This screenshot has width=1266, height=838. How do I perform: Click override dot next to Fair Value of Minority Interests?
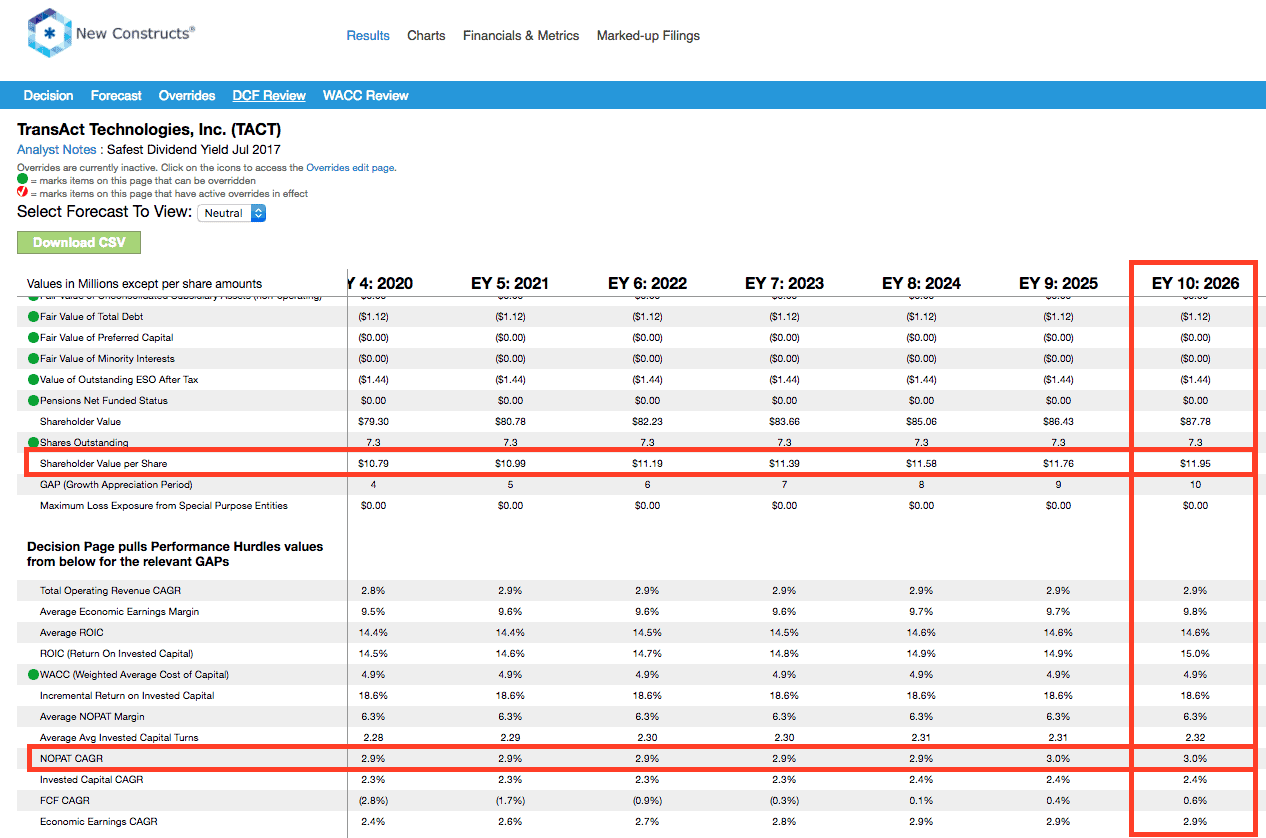33,359
